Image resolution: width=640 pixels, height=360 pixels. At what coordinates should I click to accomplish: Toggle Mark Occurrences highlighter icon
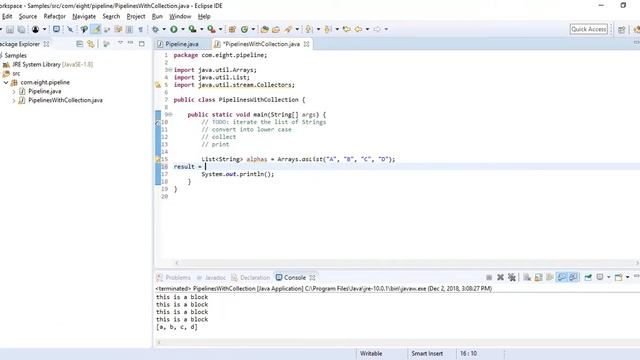pyautogui.click(x=96, y=29)
